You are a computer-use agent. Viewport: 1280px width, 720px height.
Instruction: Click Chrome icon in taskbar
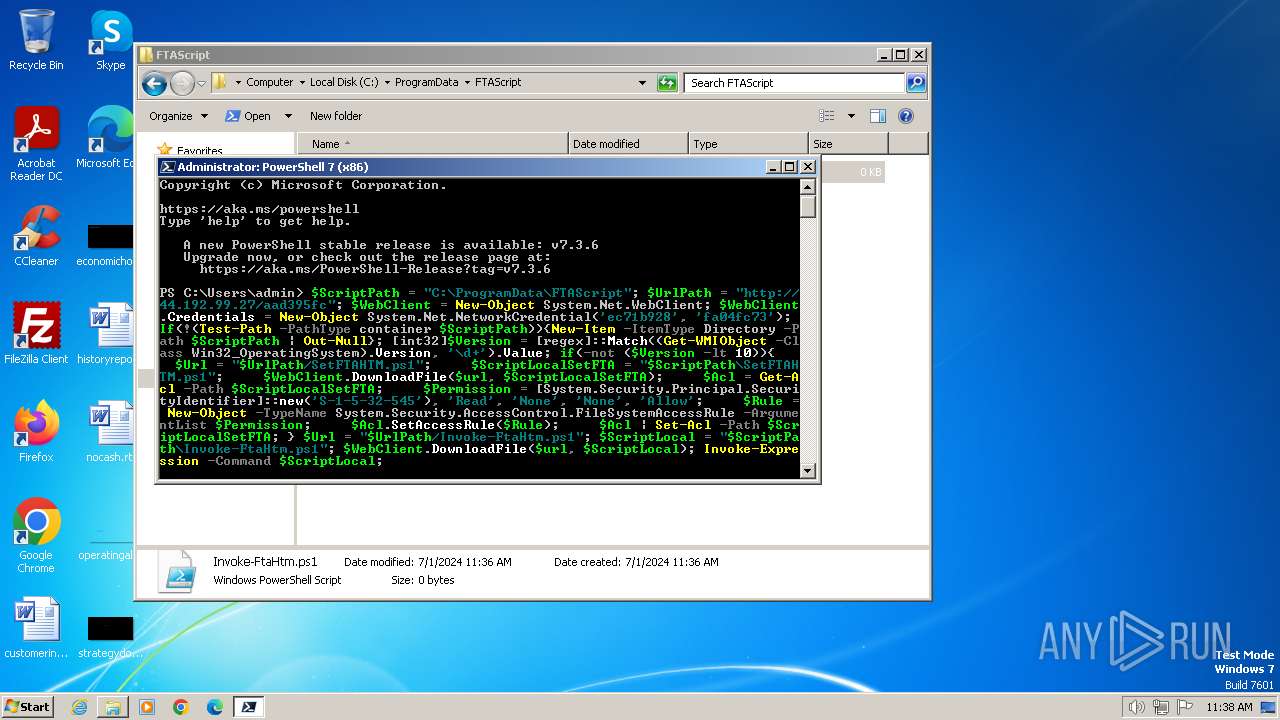[181, 707]
